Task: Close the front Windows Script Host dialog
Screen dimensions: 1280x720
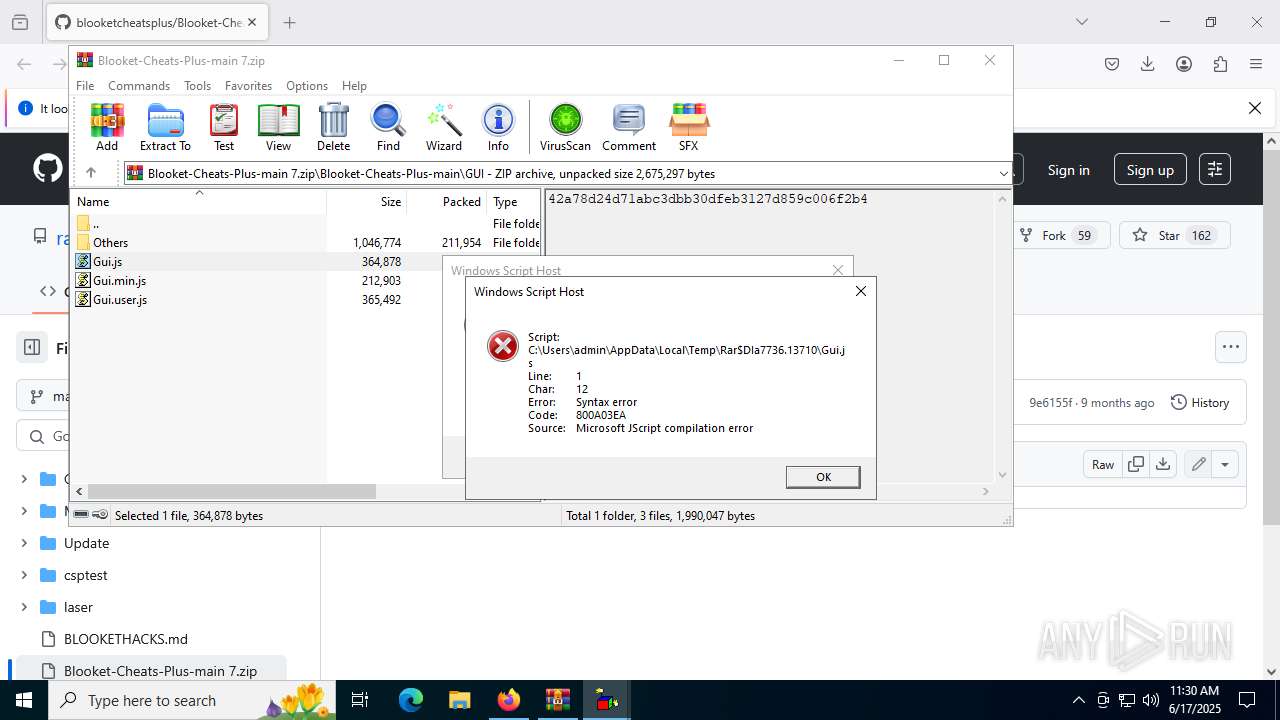Action: pos(860,291)
